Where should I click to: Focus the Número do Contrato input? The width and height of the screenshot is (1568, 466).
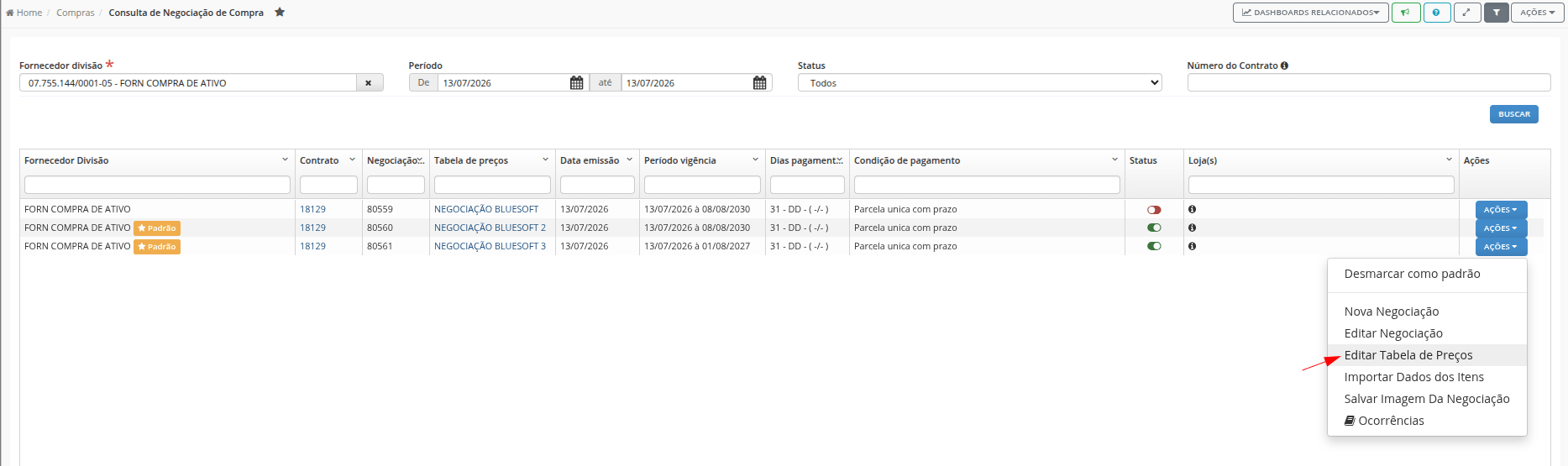[x=1369, y=82]
